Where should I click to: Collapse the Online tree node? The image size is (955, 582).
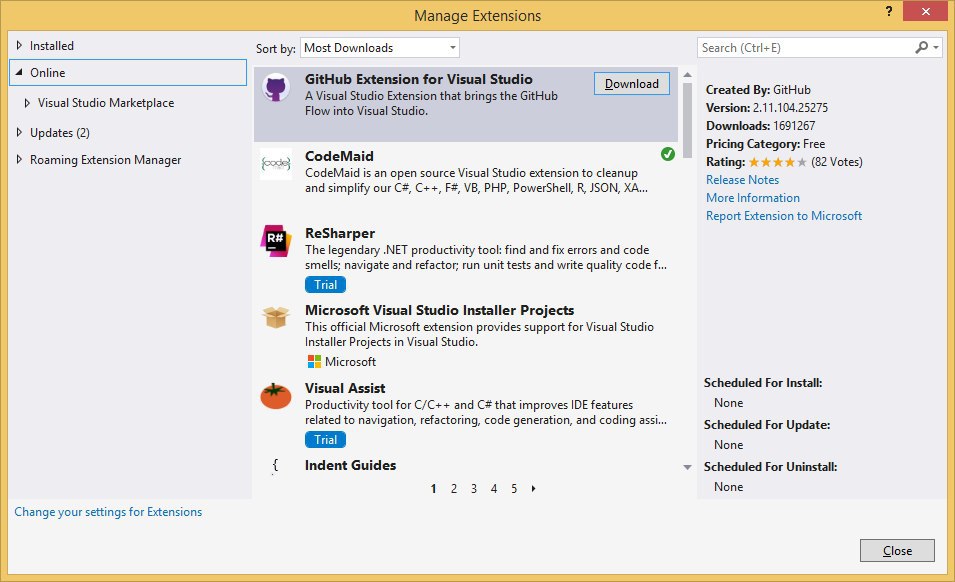click(x=19, y=72)
